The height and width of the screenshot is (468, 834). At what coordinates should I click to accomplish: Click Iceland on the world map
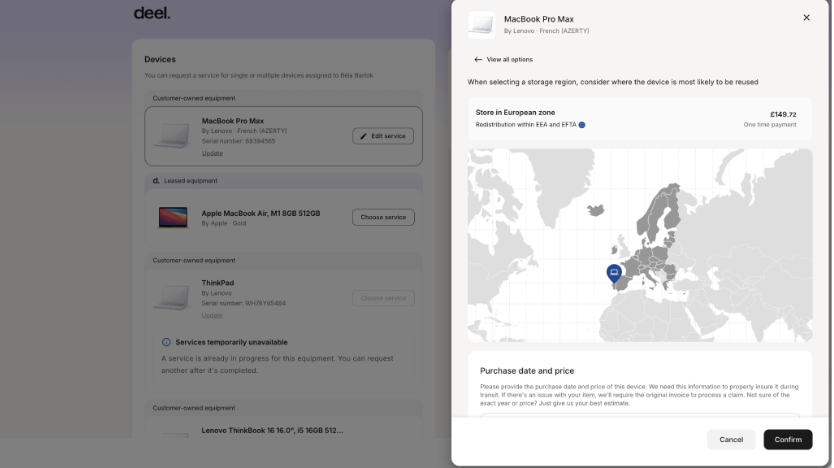596,211
